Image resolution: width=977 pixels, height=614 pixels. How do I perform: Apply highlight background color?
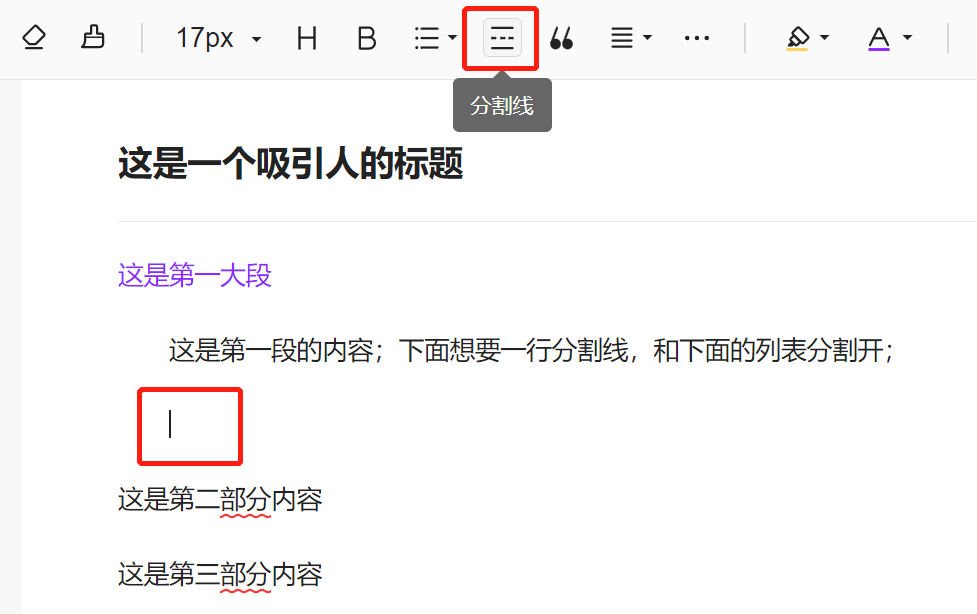click(x=798, y=38)
